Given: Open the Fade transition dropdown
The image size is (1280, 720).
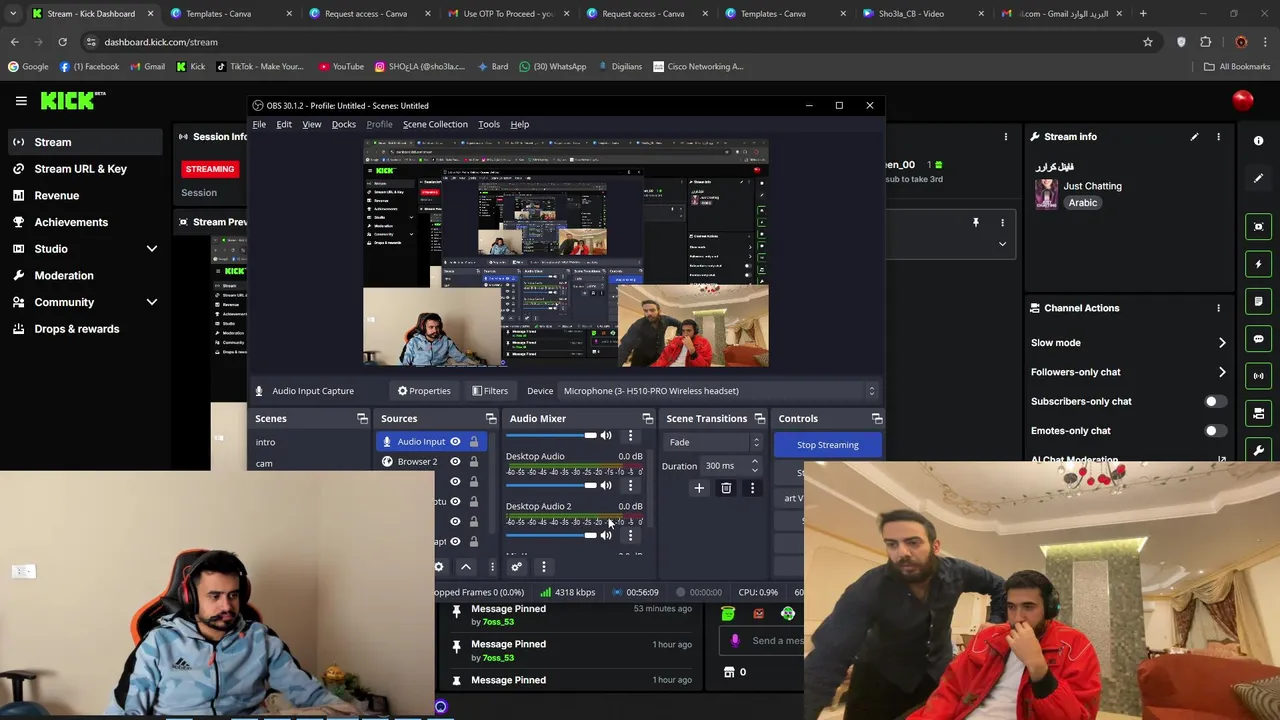Looking at the screenshot, I should pyautogui.click(x=712, y=442).
